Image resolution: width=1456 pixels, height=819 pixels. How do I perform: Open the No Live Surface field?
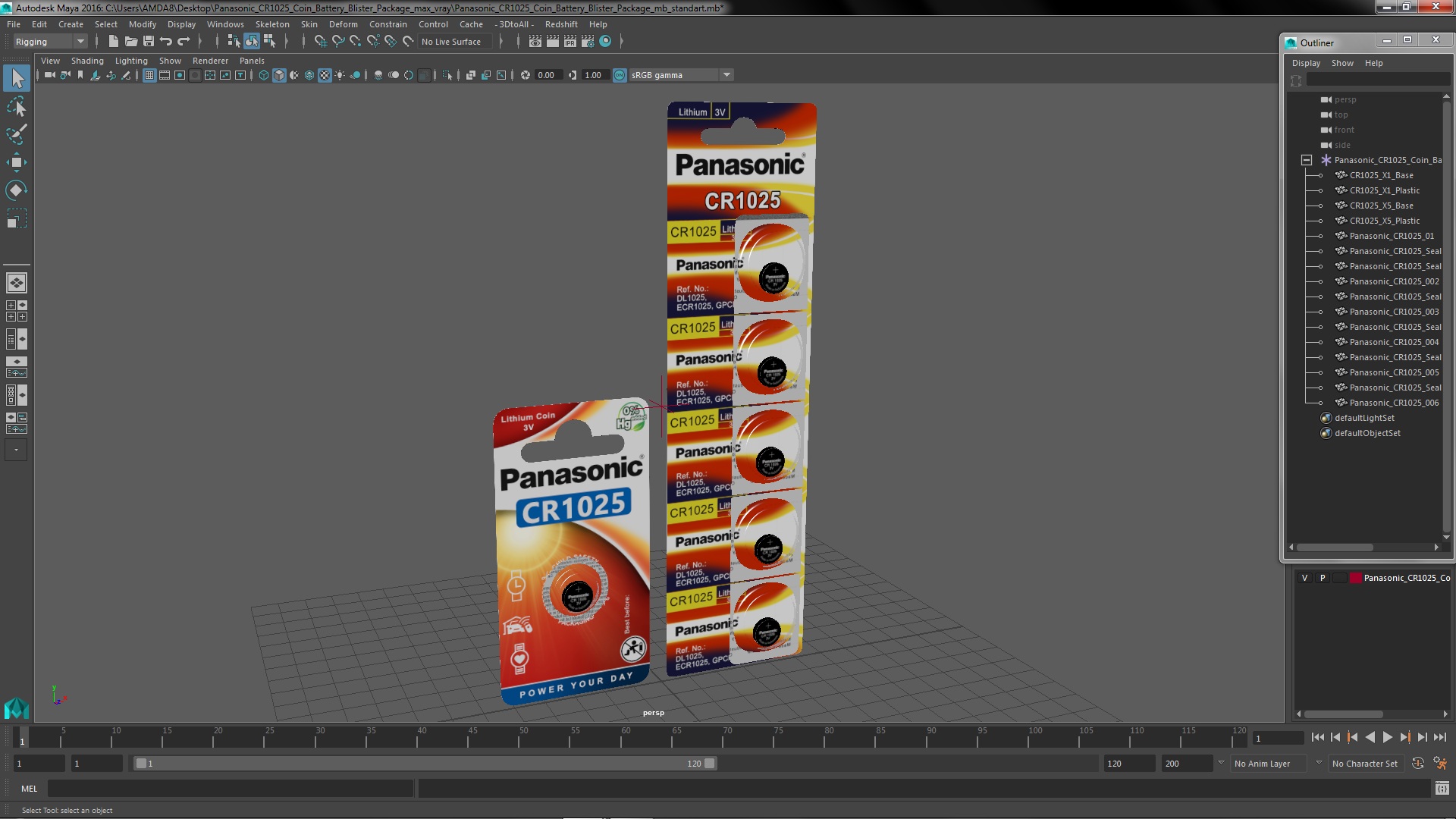coord(455,42)
